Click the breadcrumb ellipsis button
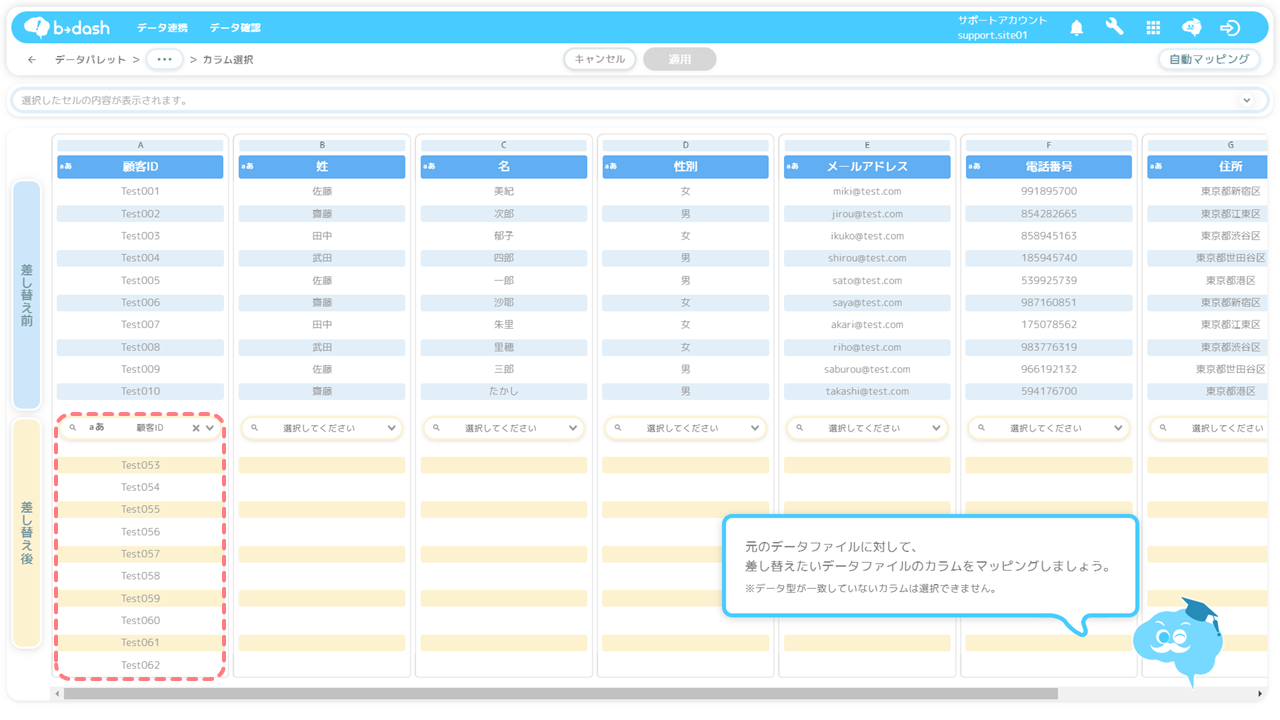 [x=164, y=60]
